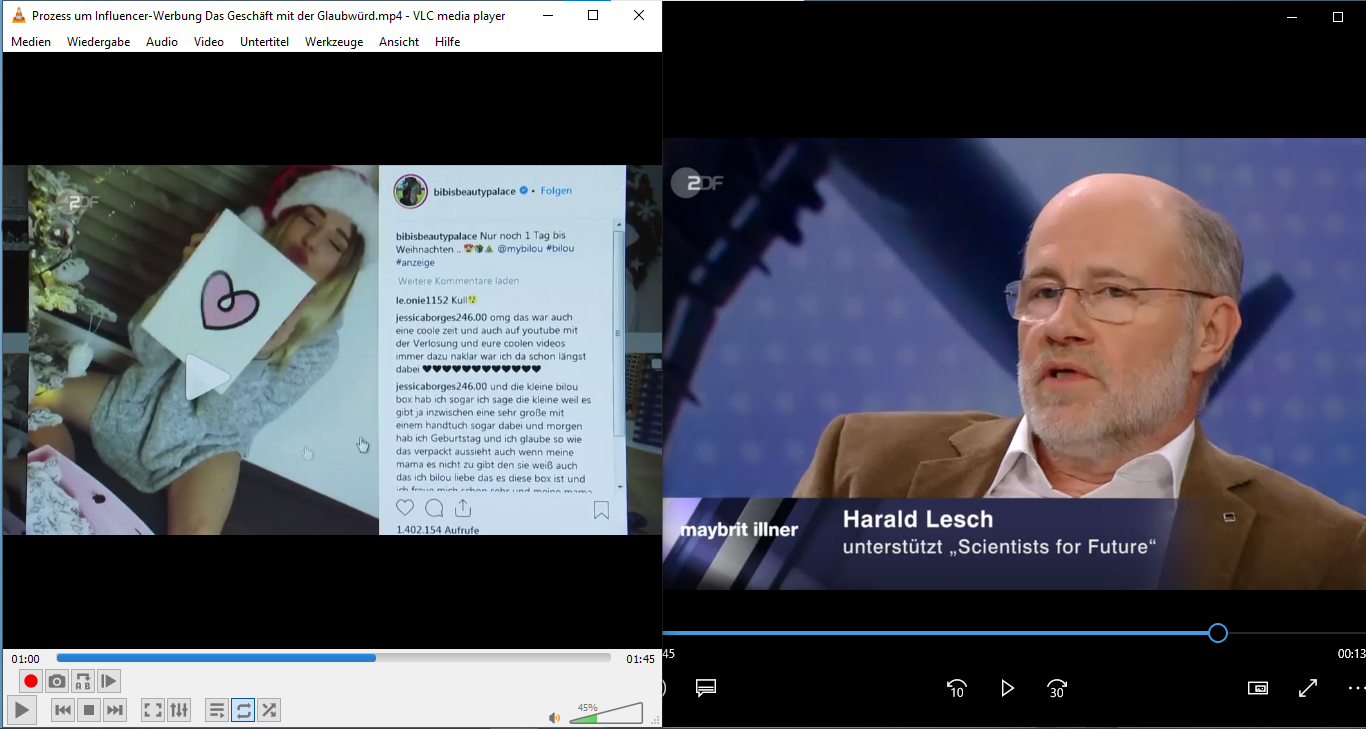Take a snapshot with the camera icon

[x=57, y=681]
